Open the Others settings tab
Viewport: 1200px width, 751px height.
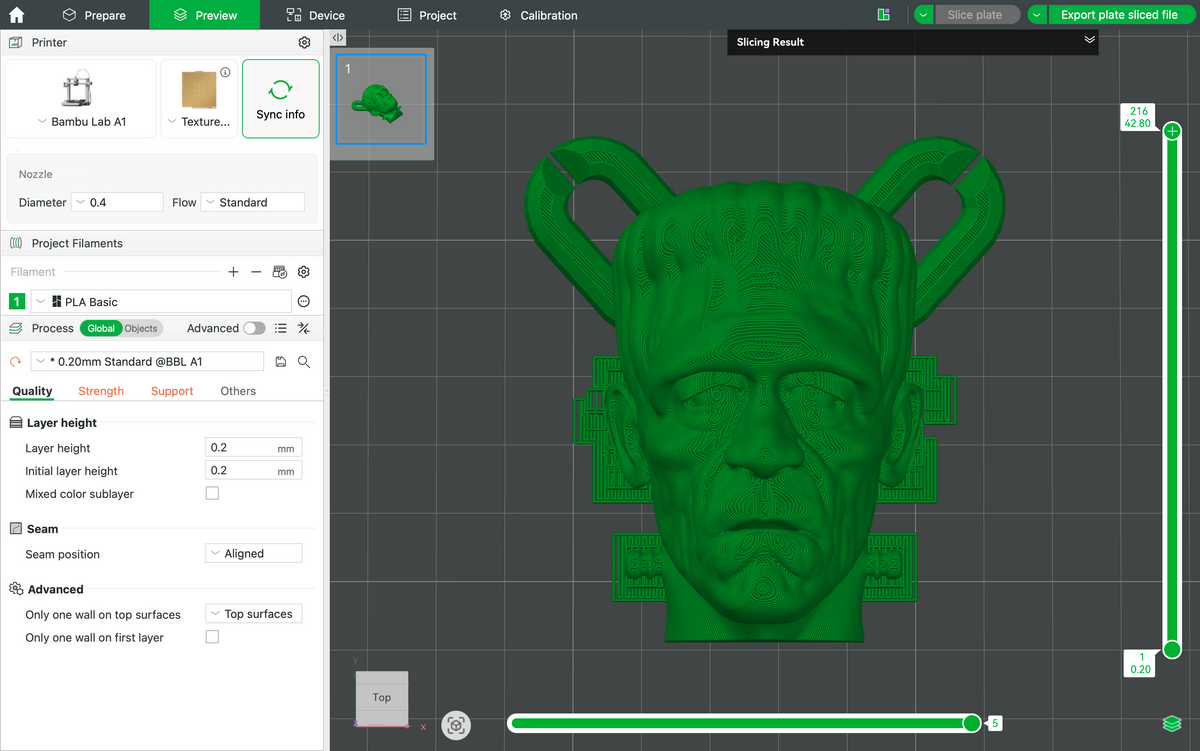point(238,391)
